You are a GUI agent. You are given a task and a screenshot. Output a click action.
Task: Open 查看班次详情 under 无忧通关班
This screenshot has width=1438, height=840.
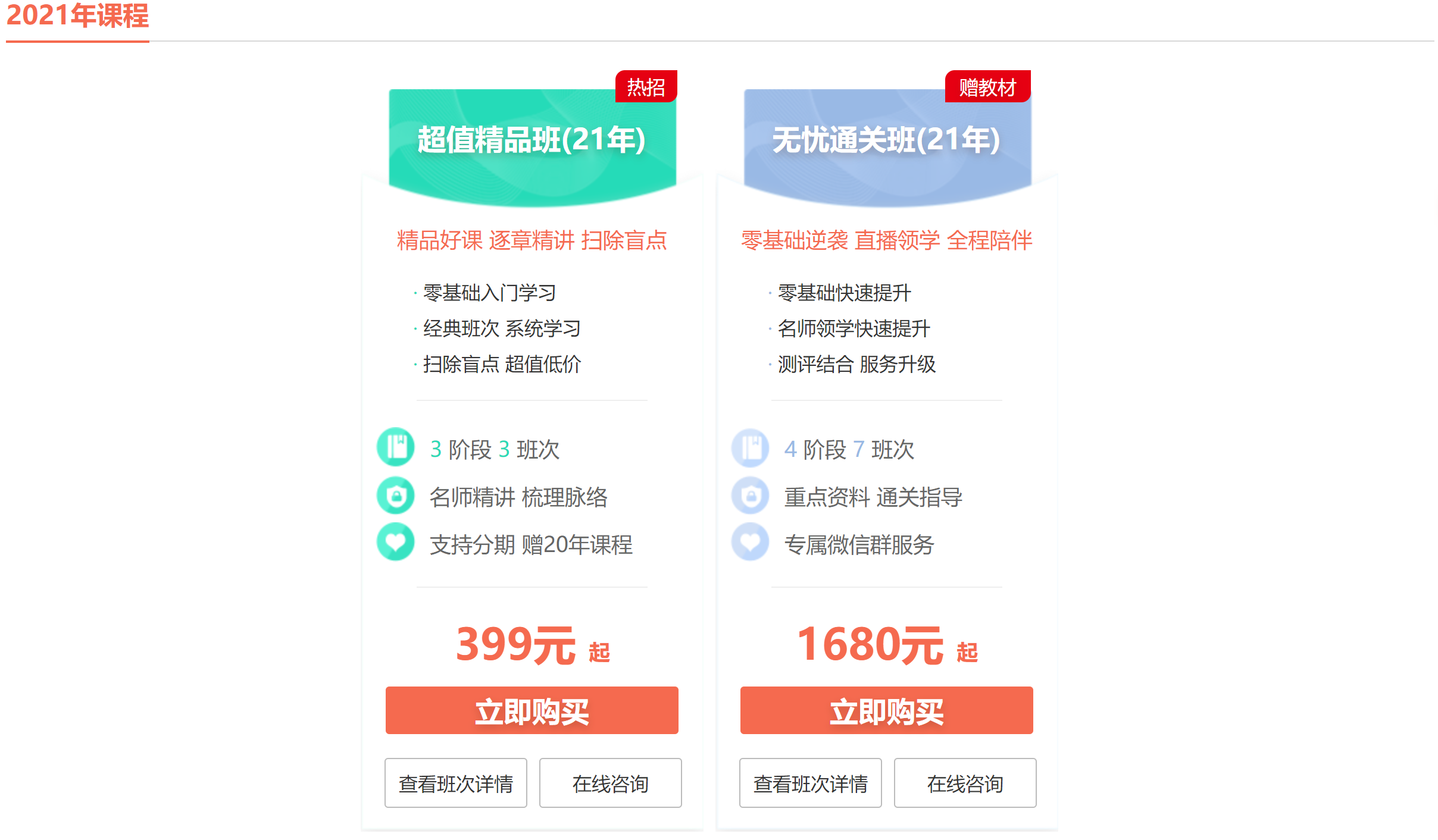pyautogui.click(x=811, y=783)
